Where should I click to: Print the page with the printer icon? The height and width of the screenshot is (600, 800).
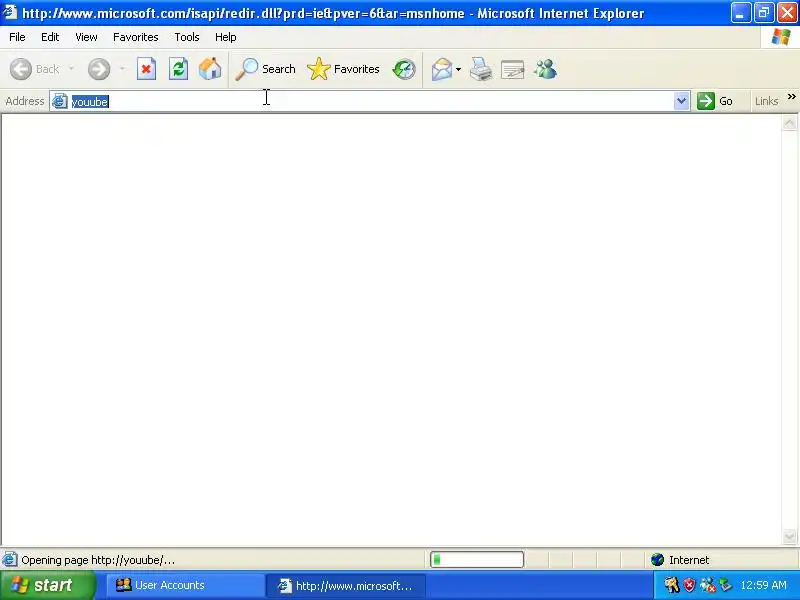(481, 69)
